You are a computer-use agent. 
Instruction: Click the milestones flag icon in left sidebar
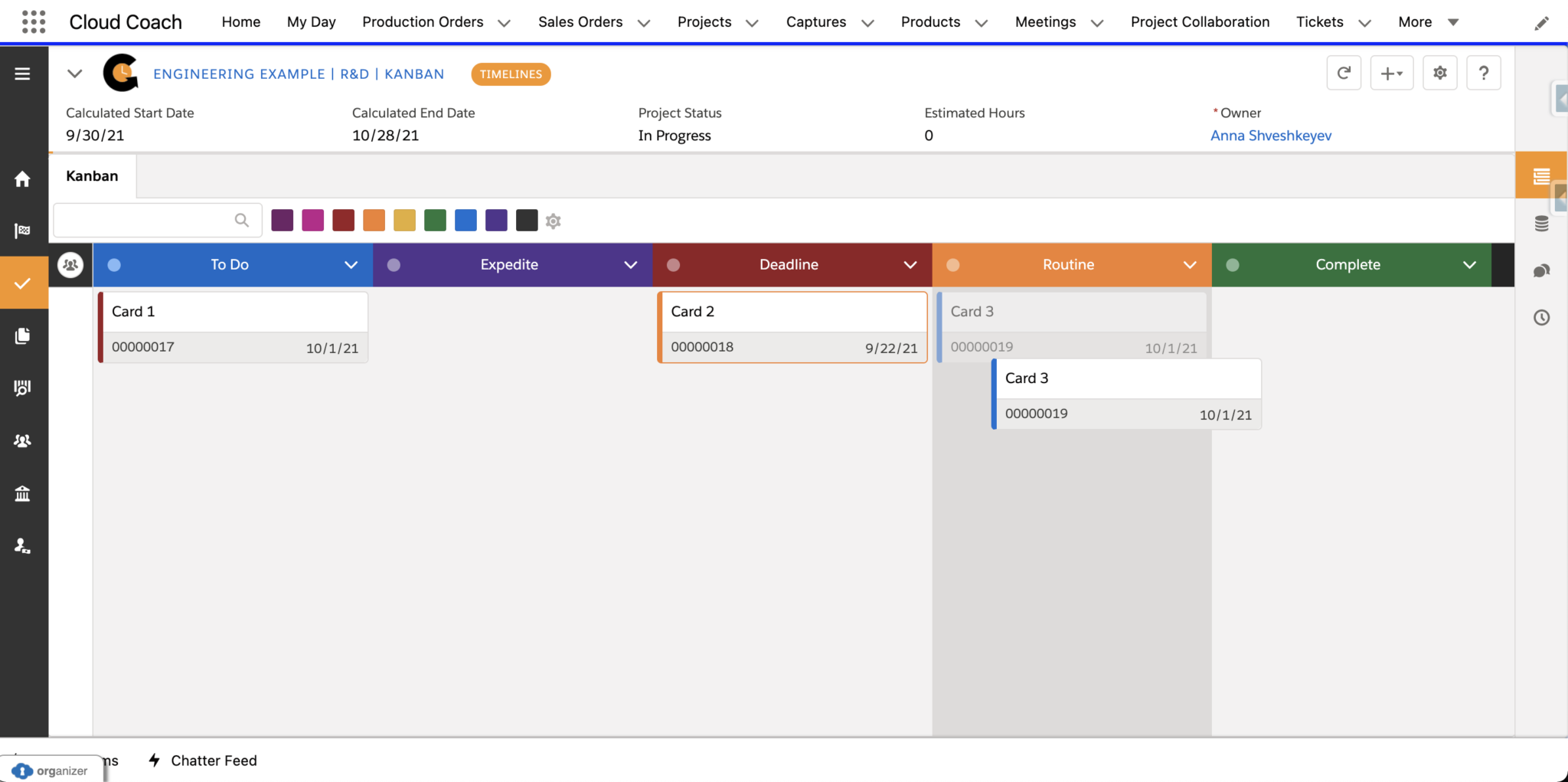(22, 231)
